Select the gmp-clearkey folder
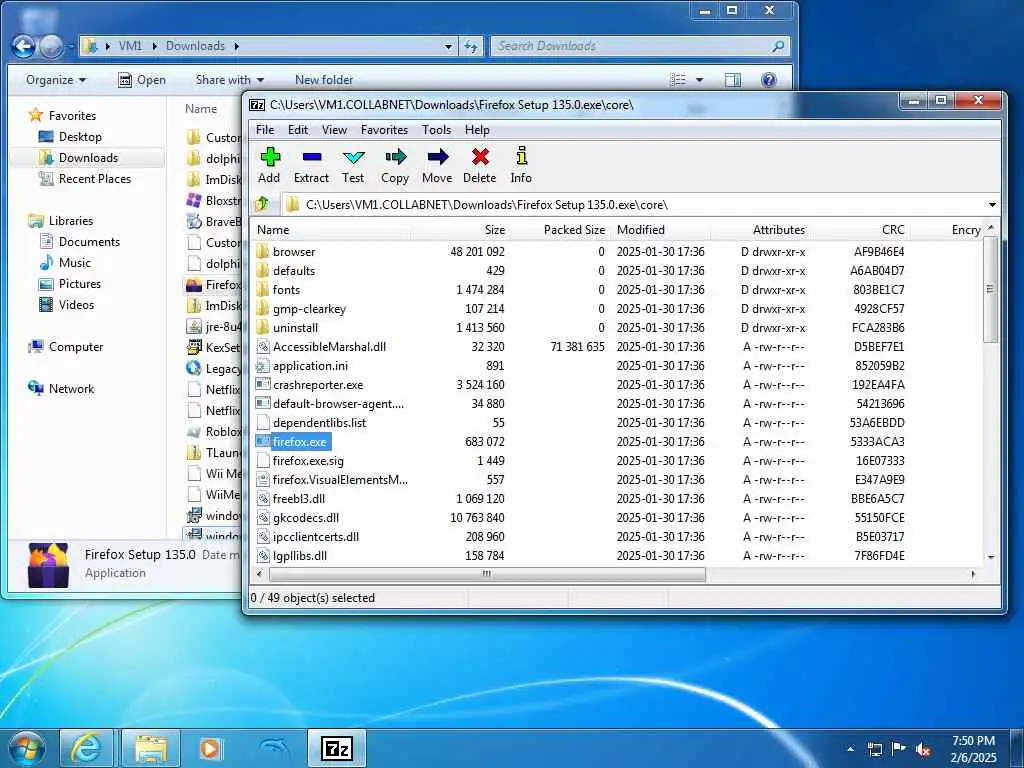This screenshot has width=1024, height=768. pos(309,309)
